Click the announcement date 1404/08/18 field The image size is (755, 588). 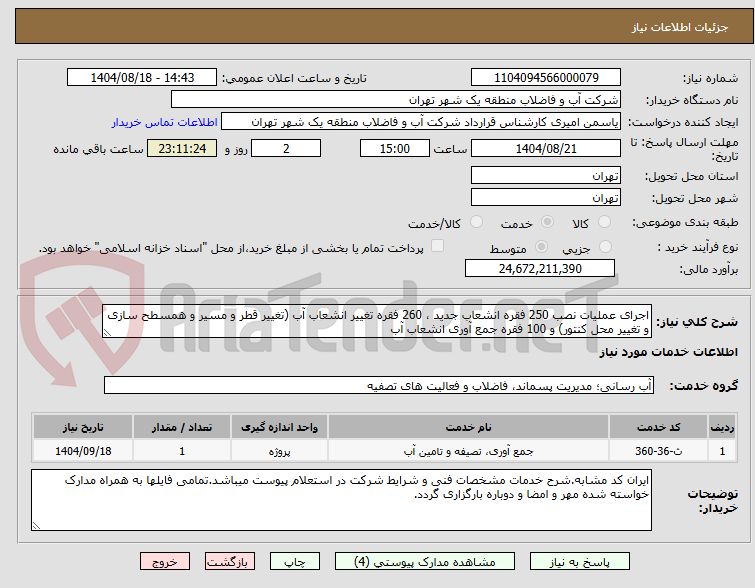pyautogui.click(x=142, y=78)
